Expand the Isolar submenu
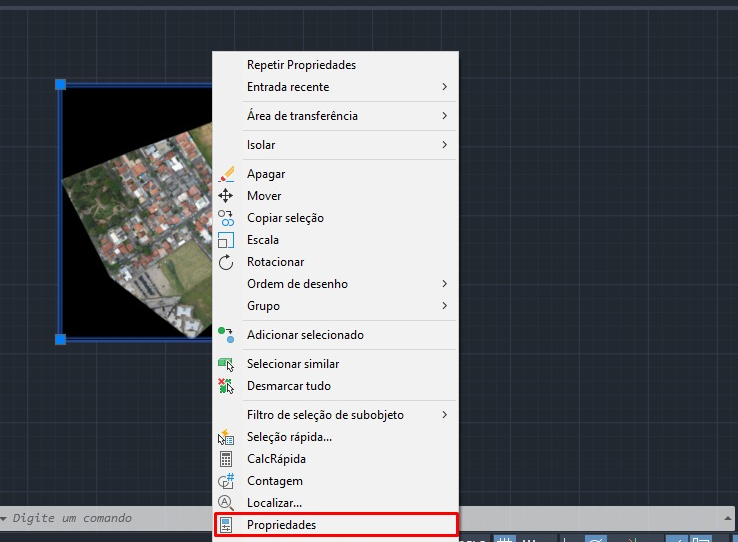Screen dimensions: 738x542 (x=336, y=145)
